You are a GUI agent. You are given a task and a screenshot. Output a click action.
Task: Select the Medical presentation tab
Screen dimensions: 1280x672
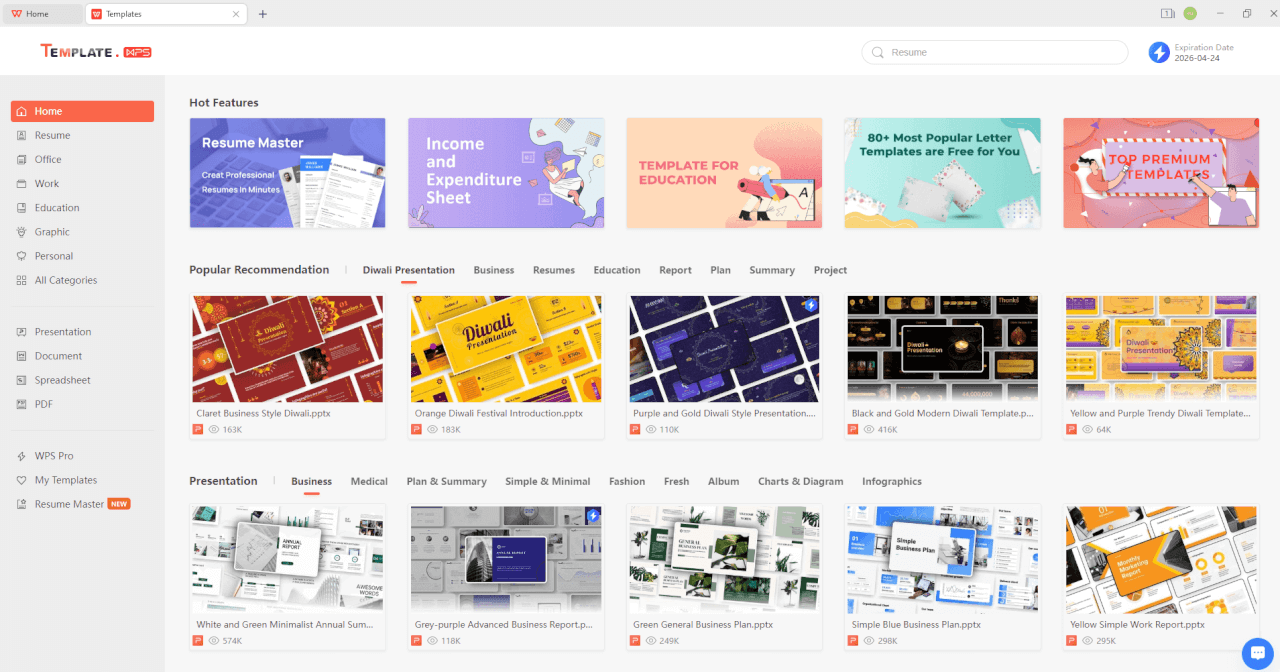pyautogui.click(x=369, y=481)
